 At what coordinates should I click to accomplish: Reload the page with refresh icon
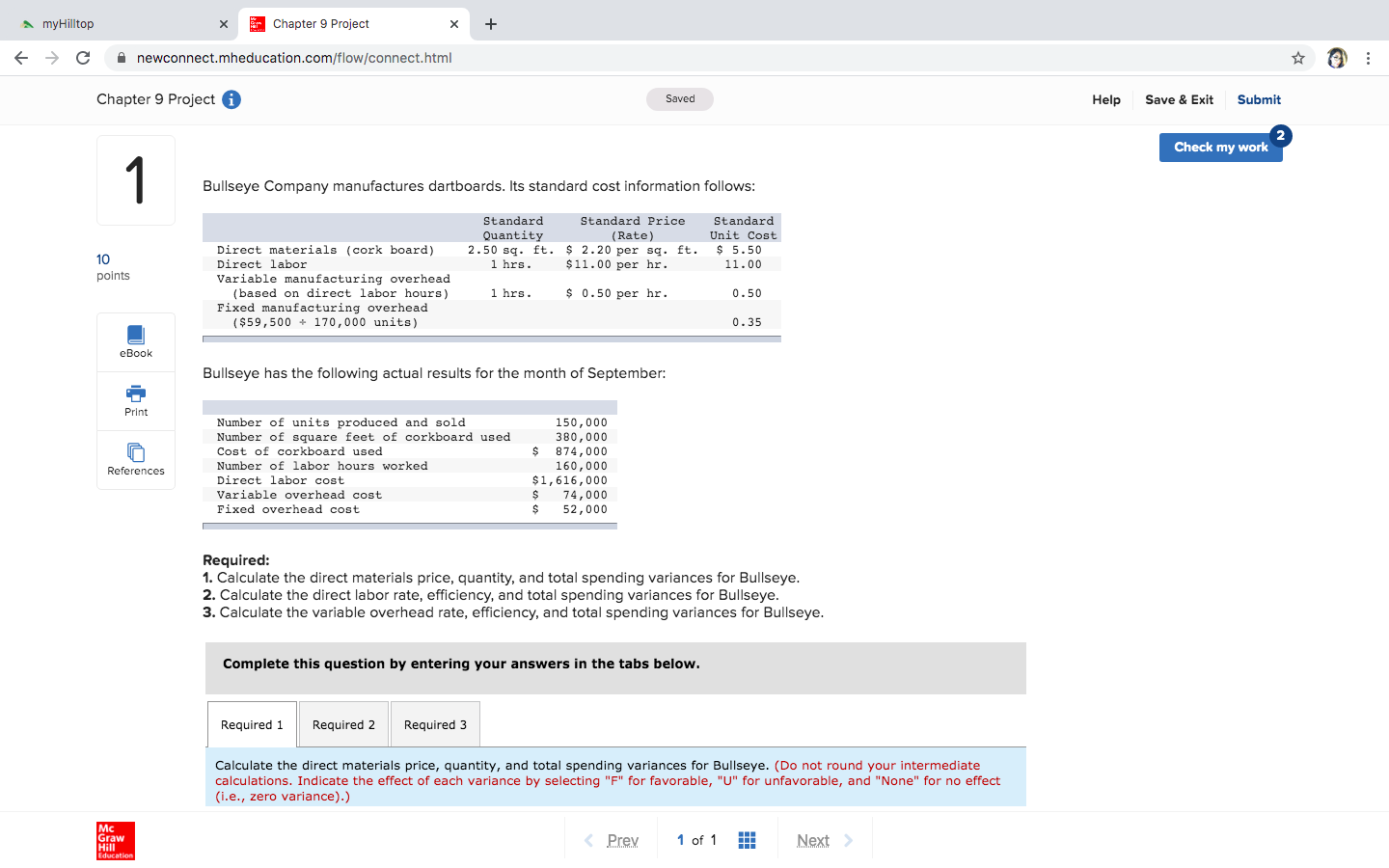[83, 58]
